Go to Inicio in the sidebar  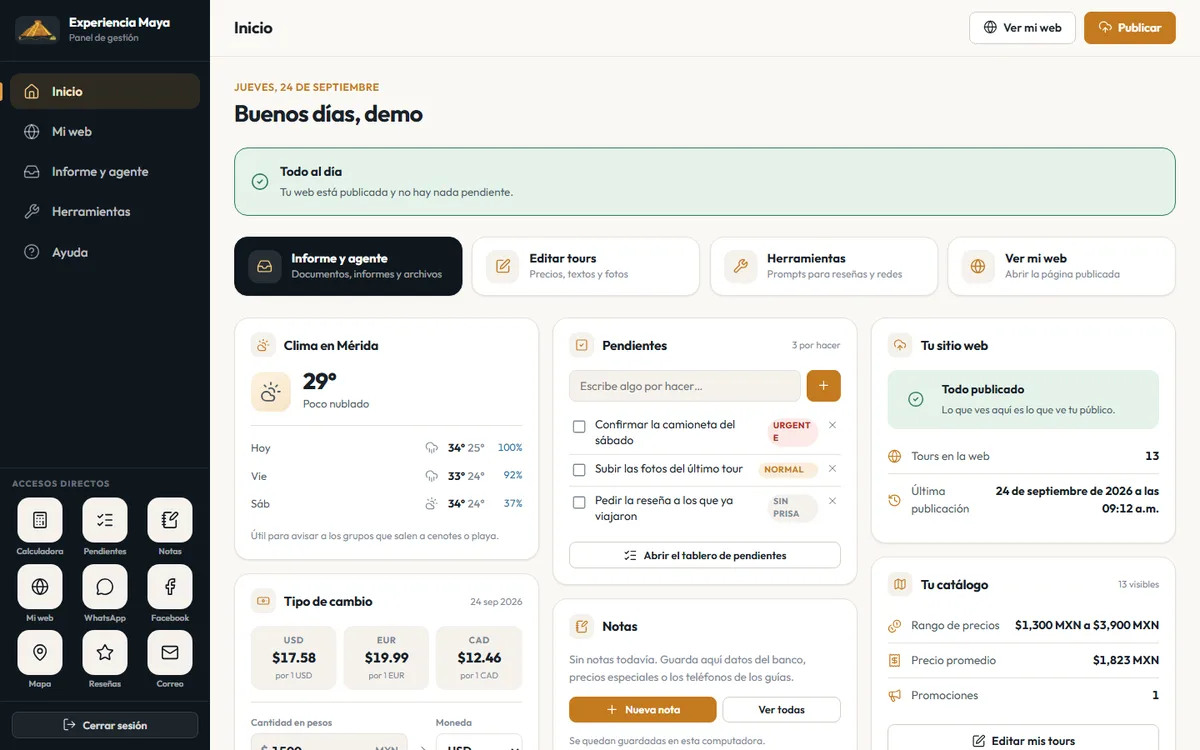[105, 91]
